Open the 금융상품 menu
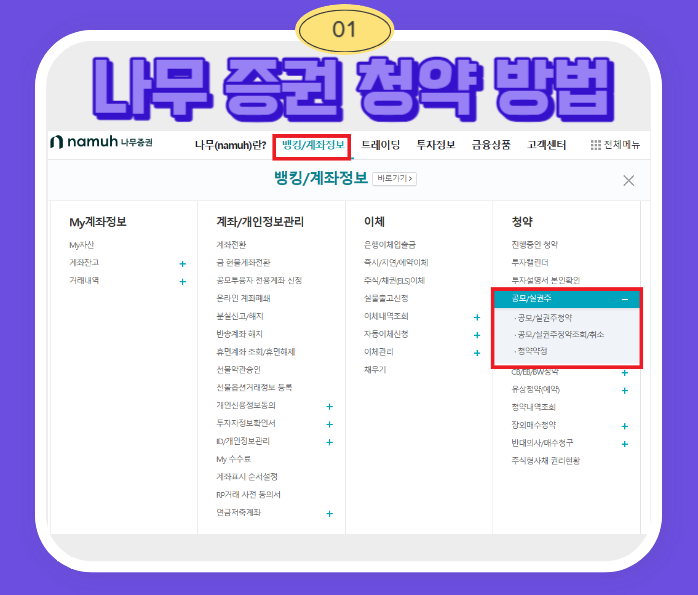The image size is (698, 595). pyautogui.click(x=491, y=145)
